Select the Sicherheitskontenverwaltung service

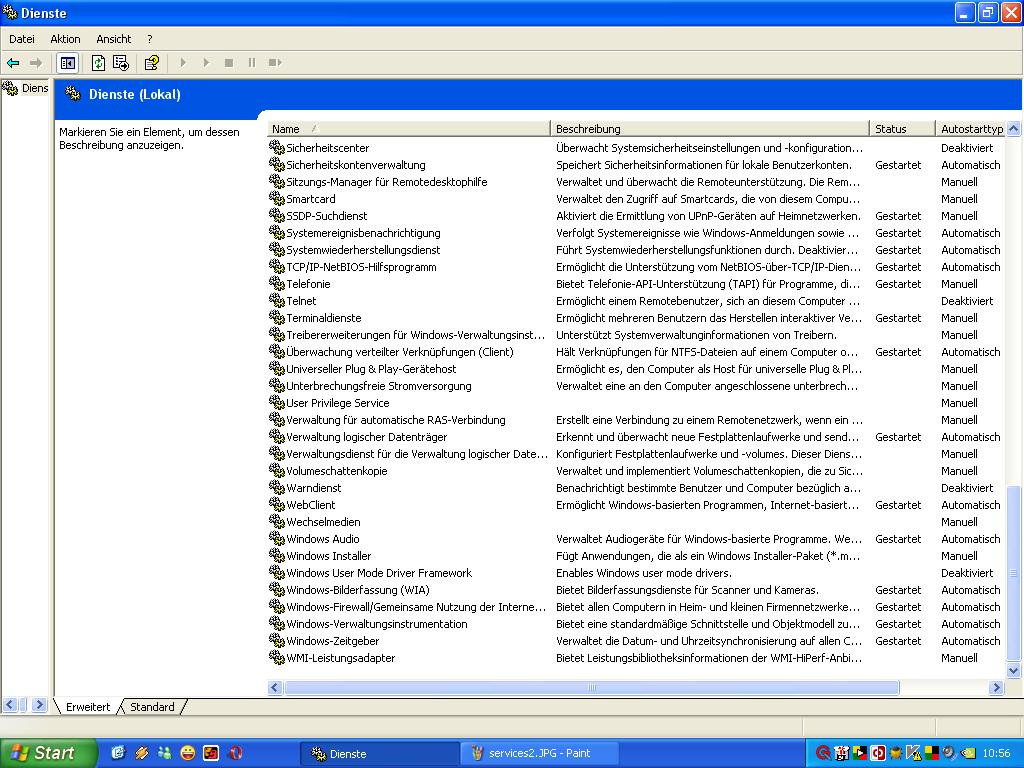tap(635, 165)
